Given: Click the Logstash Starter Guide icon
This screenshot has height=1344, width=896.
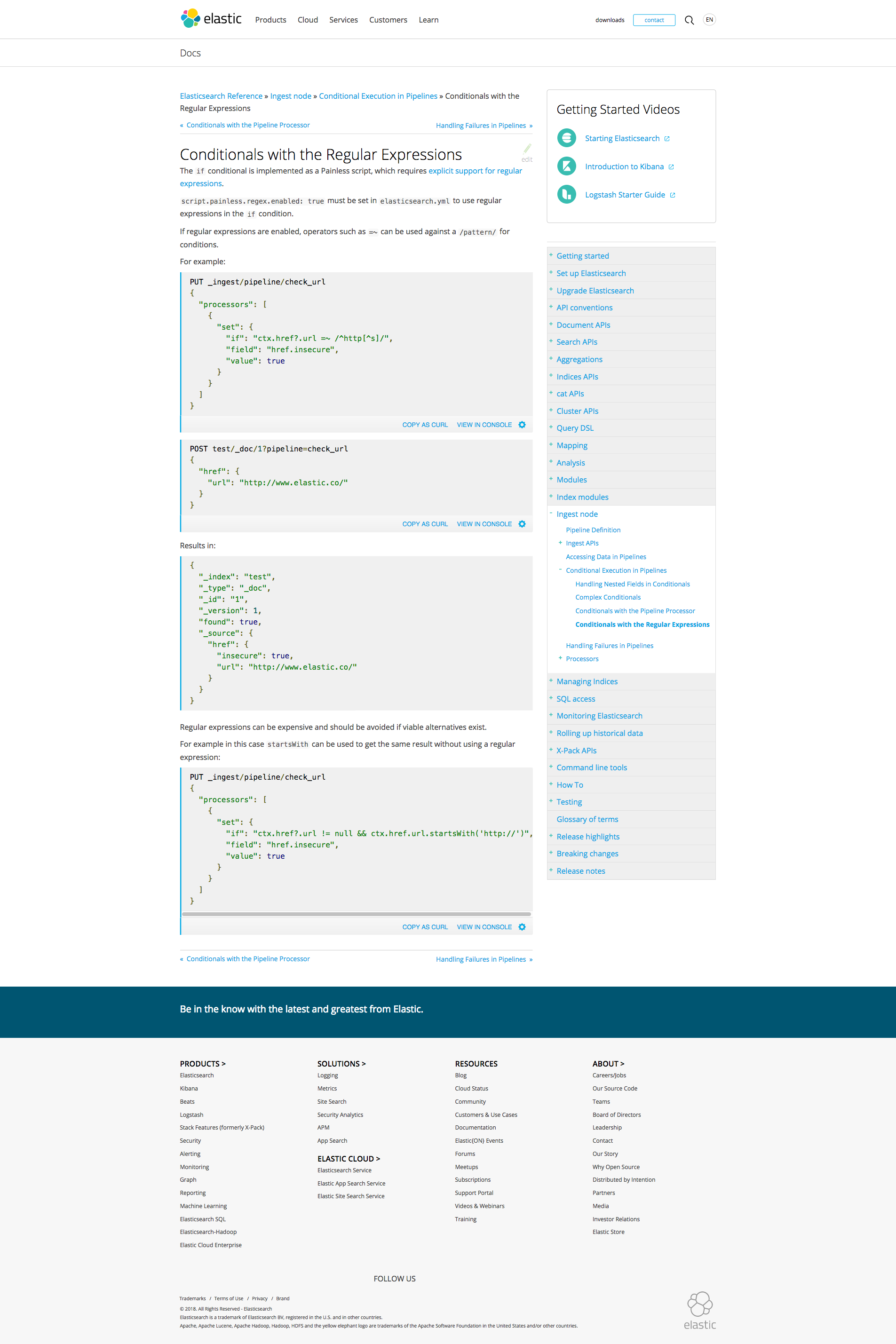Looking at the screenshot, I should click(x=566, y=195).
